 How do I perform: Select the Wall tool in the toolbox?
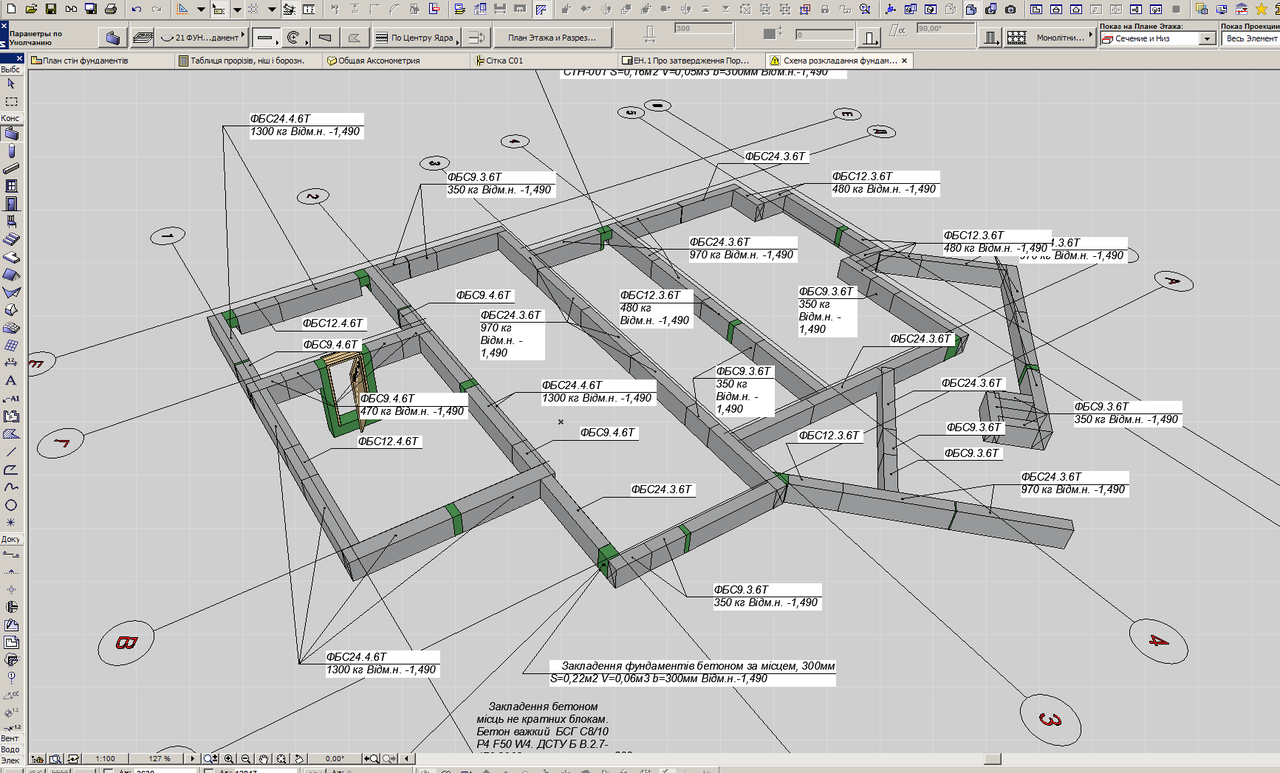pyautogui.click(x=11, y=133)
